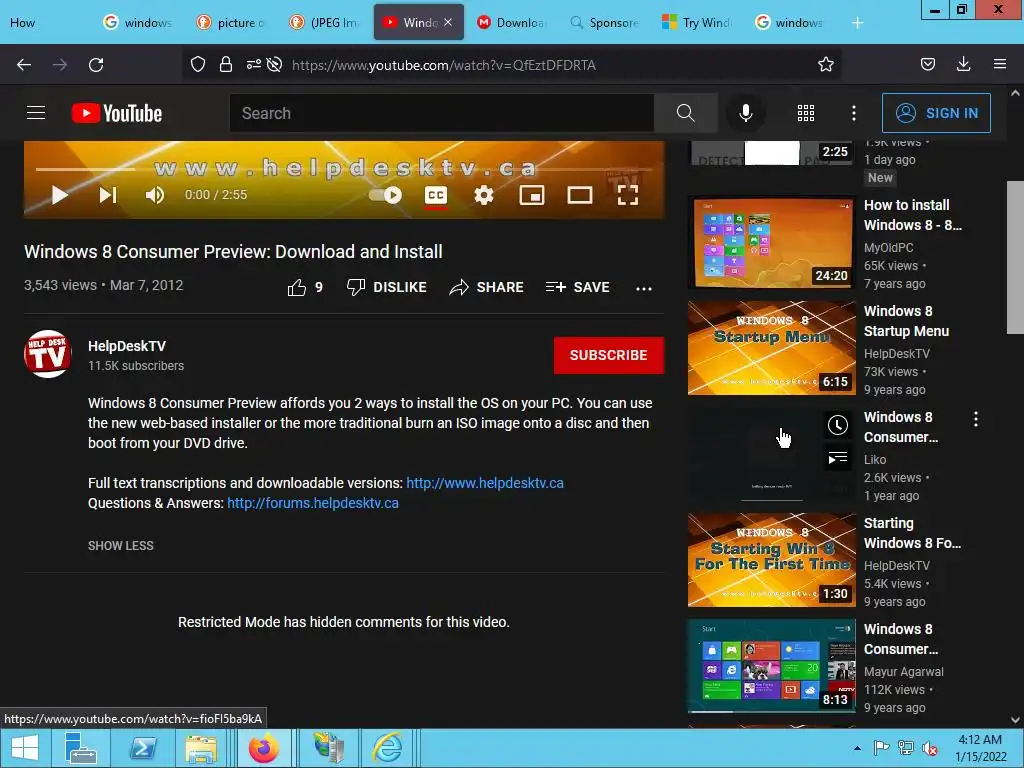Open the Windows Start button
Viewport: 1024px width, 768px height.
click(x=25, y=748)
